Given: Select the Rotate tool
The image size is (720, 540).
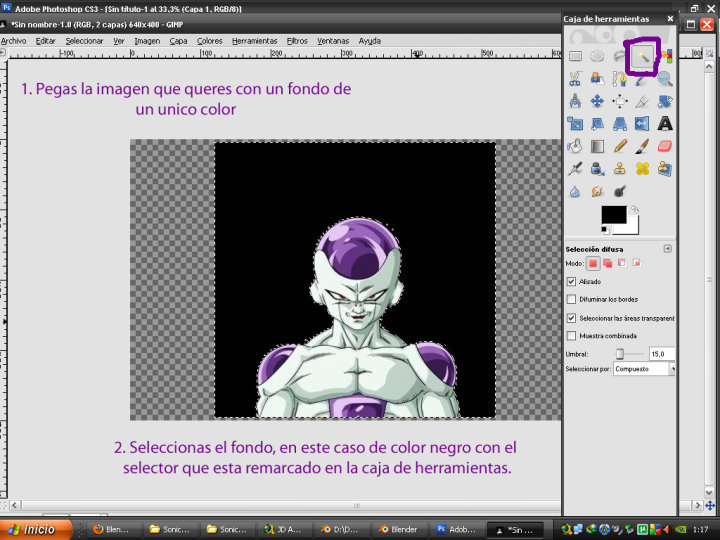Looking at the screenshot, I should click(664, 101).
